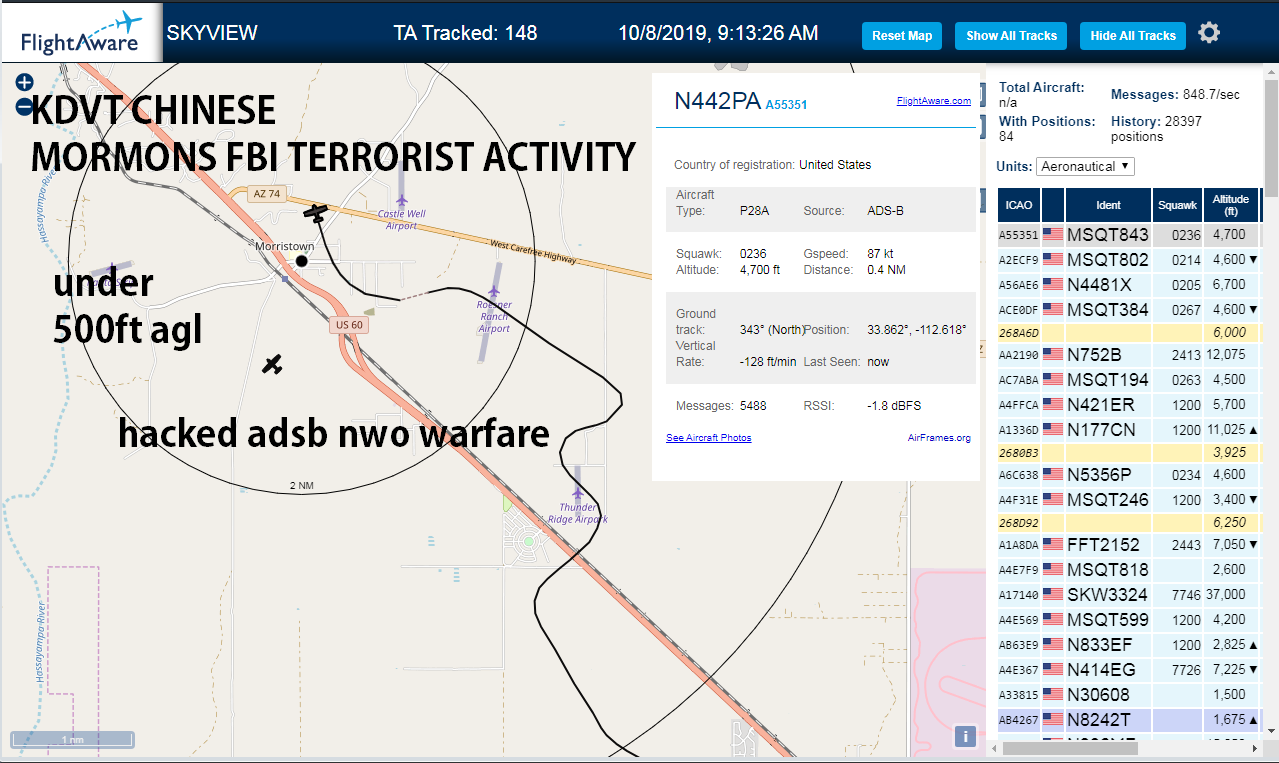Zoom out with the minus button

25,107
